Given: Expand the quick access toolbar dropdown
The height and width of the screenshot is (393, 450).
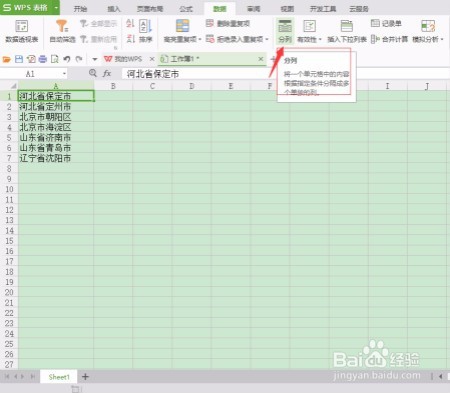Looking at the screenshot, I should [95, 59].
